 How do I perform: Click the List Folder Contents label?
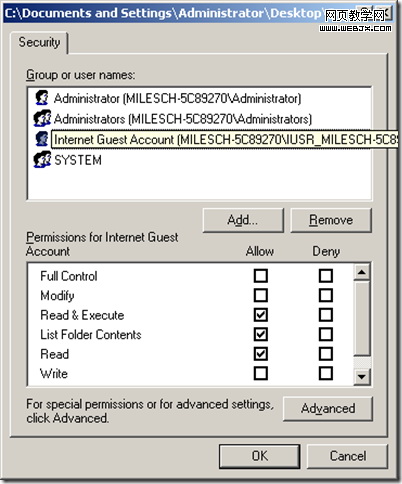91,334
